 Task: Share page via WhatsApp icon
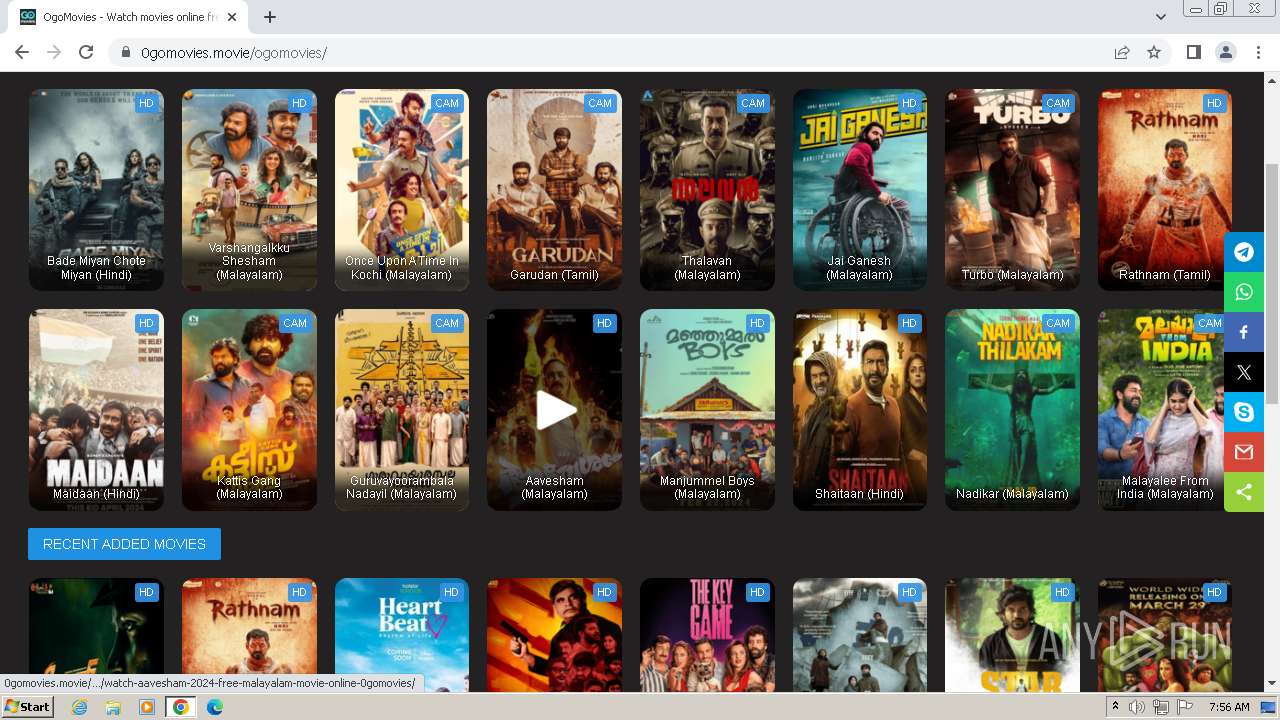pos(1244,292)
